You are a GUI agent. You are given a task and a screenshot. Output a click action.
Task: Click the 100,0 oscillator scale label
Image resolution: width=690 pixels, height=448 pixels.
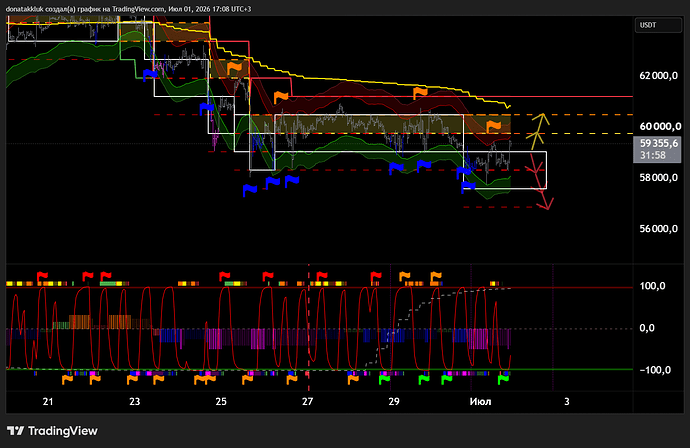click(652, 286)
